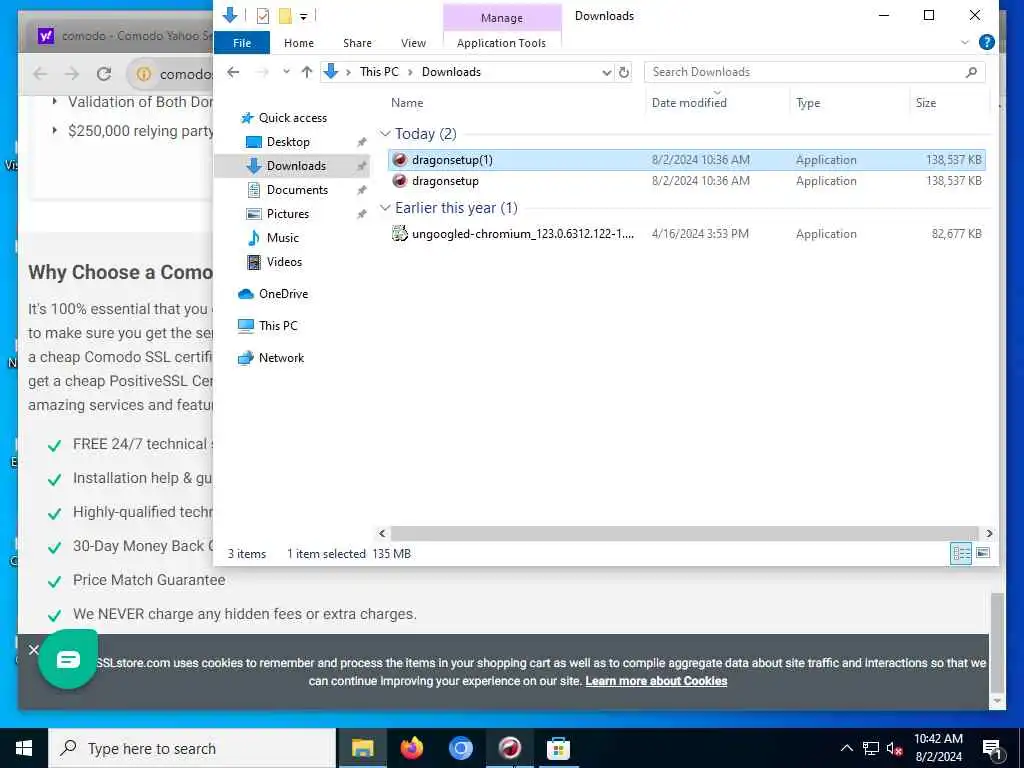Open the Chromium taskbar icon

coord(460,748)
